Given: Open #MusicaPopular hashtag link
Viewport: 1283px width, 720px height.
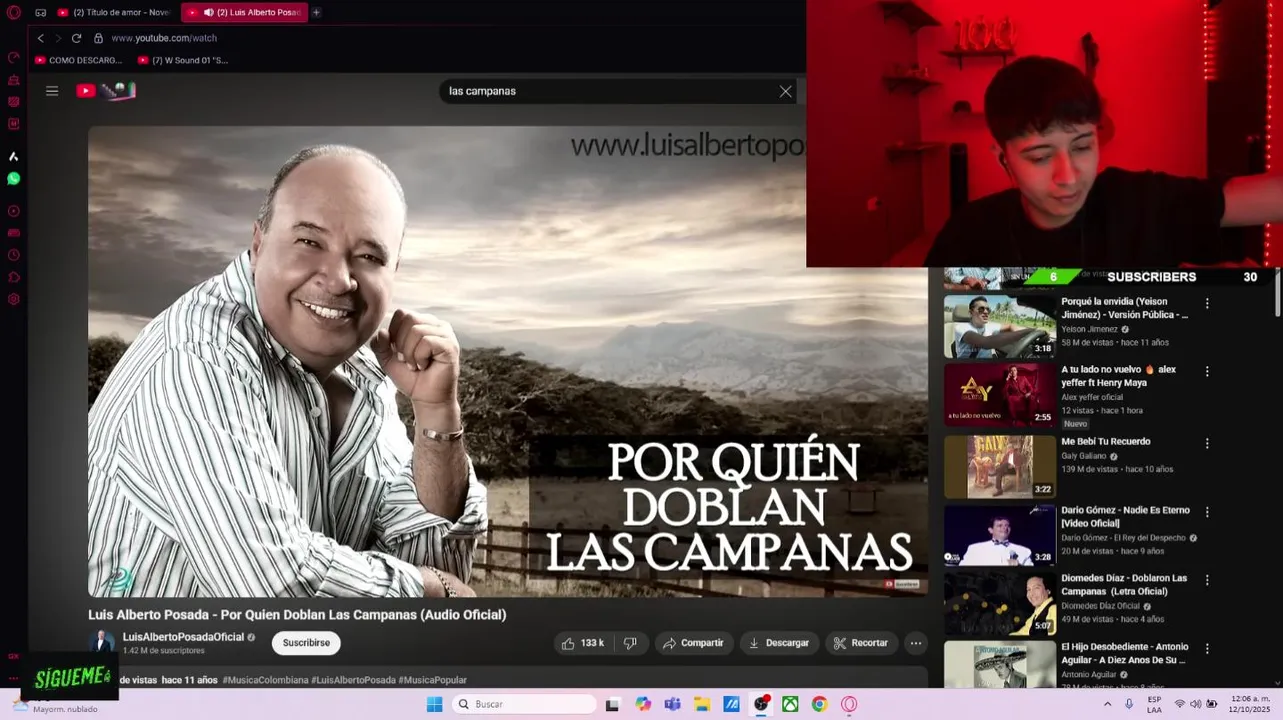Looking at the screenshot, I should pos(433,680).
